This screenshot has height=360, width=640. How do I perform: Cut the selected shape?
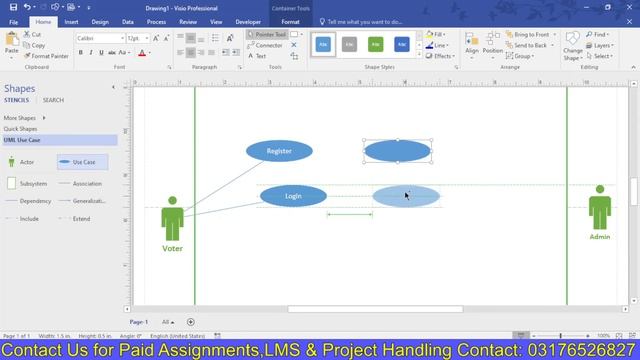[x=32, y=35]
